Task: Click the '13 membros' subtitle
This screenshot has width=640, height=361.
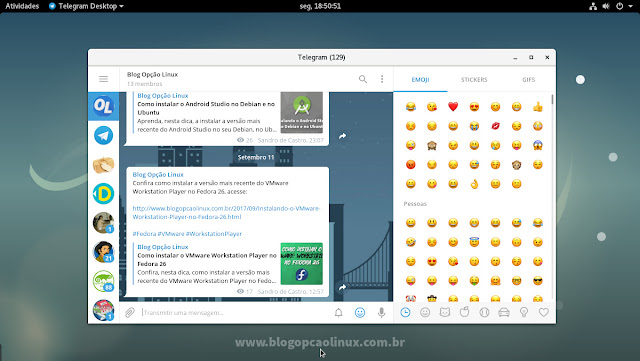Action: [144, 84]
